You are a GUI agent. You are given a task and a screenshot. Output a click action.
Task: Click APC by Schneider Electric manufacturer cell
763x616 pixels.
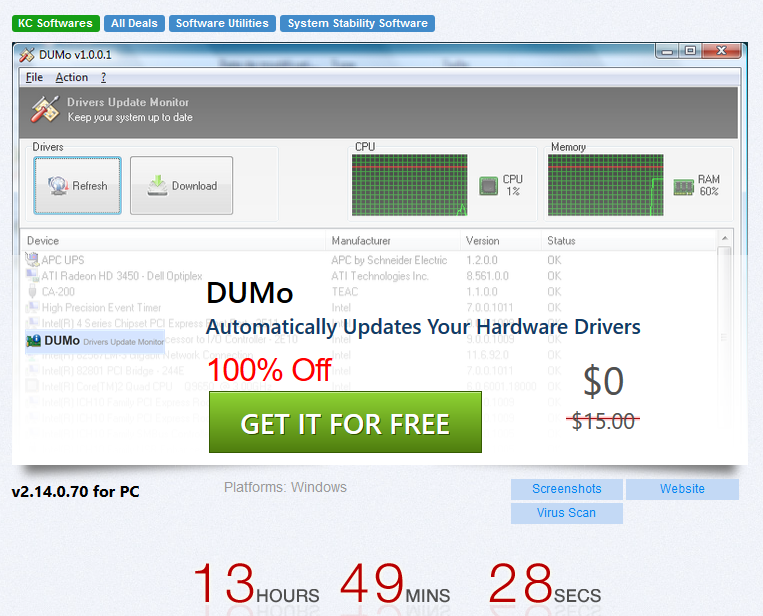coord(389,260)
